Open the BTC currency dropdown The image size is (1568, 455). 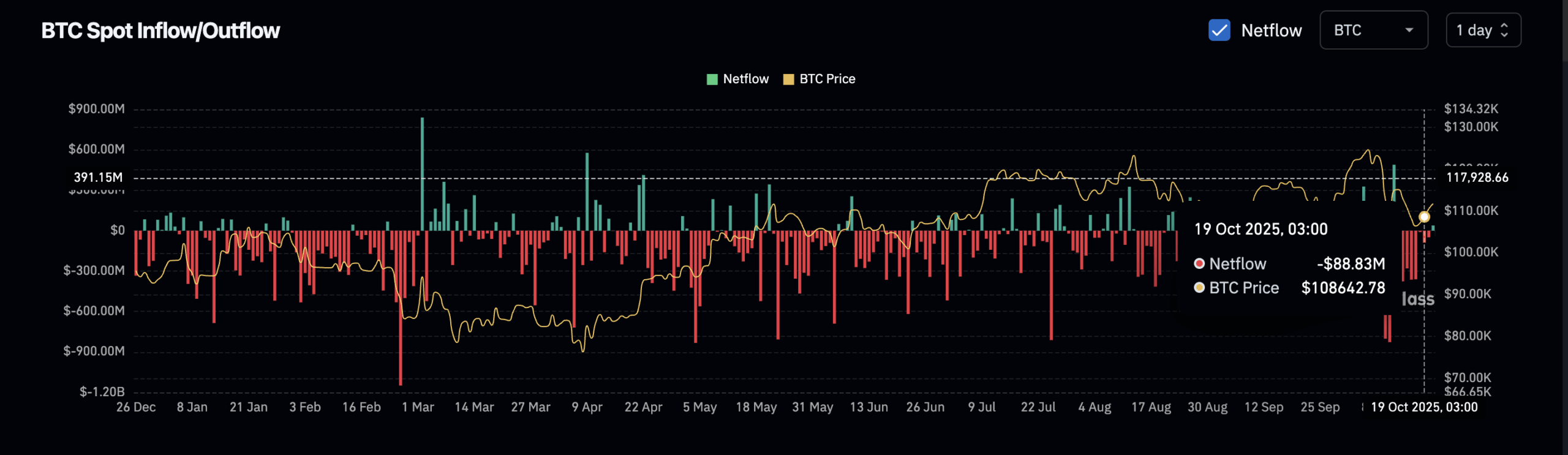point(1373,30)
